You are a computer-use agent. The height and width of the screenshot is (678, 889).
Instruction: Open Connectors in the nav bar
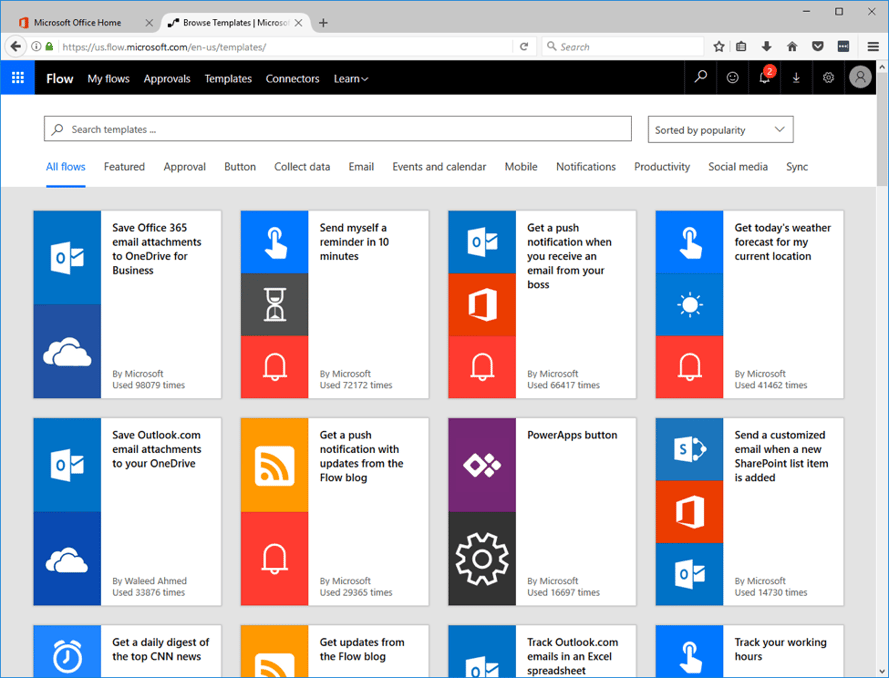pos(293,79)
